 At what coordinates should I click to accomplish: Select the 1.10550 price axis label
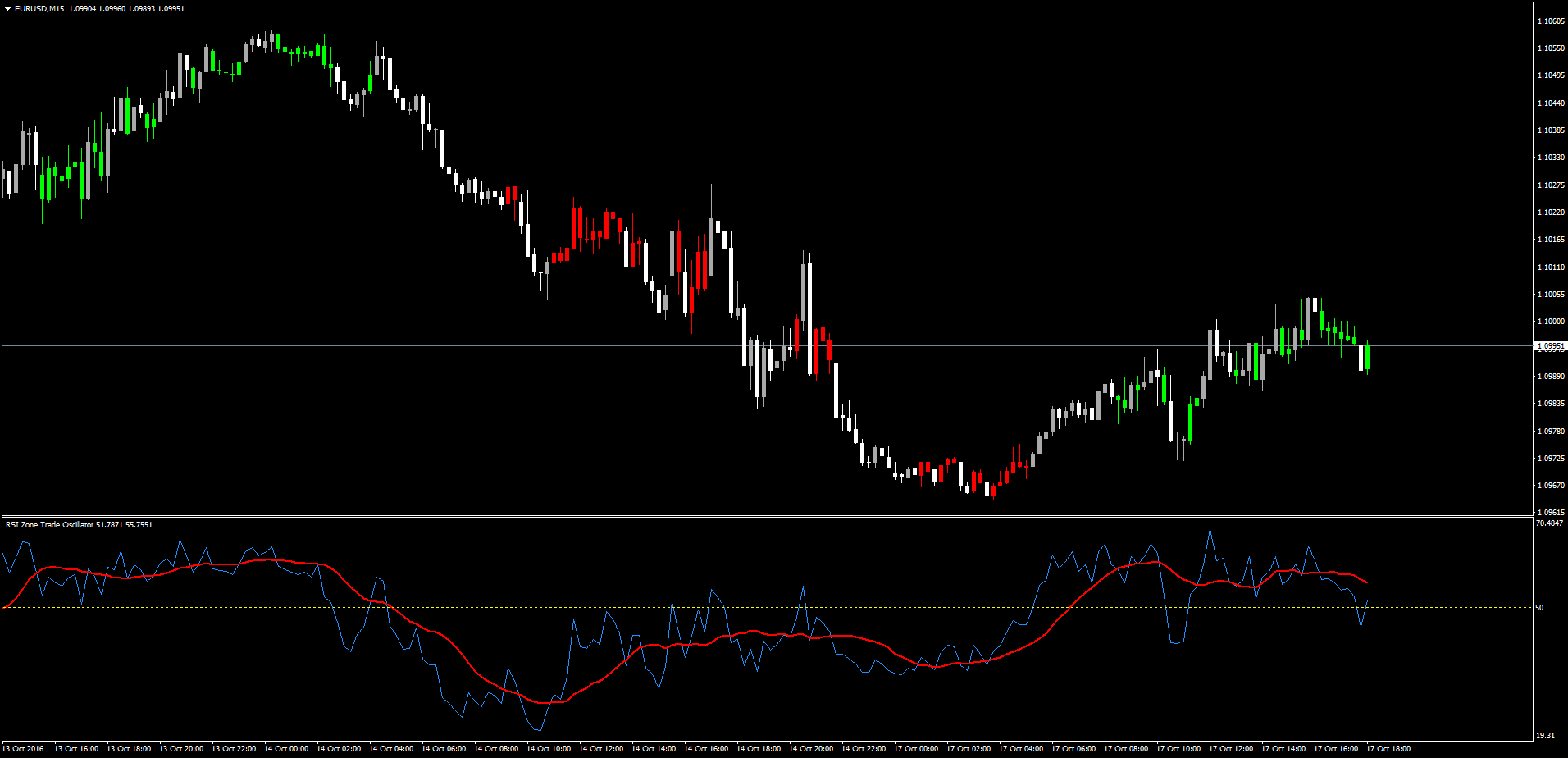click(1552, 48)
